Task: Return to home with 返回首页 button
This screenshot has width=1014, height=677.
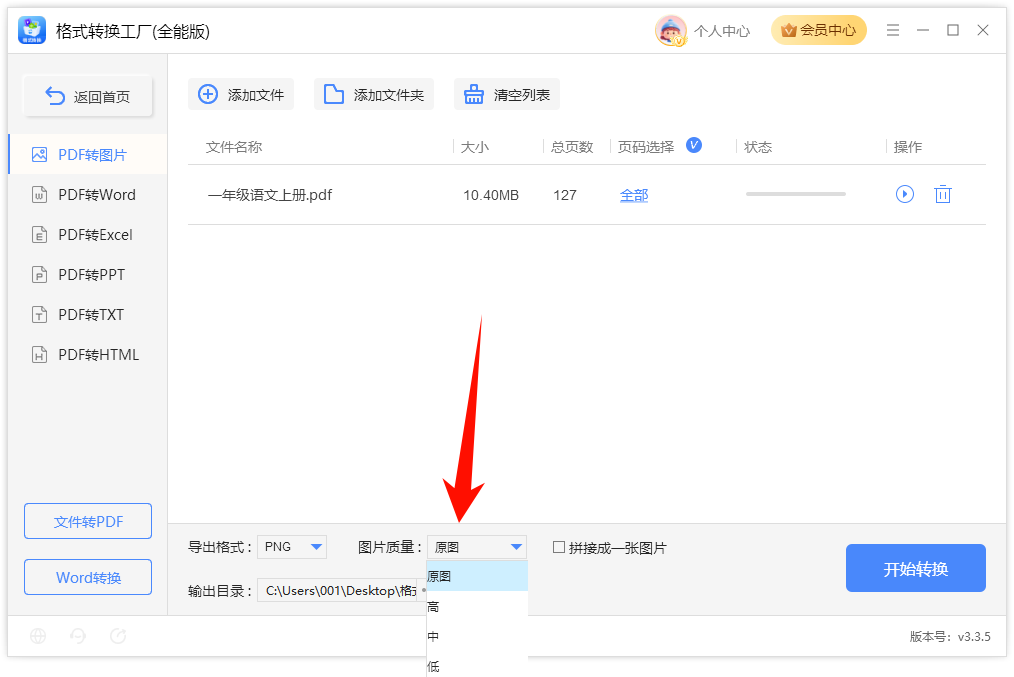Action: coord(88,96)
